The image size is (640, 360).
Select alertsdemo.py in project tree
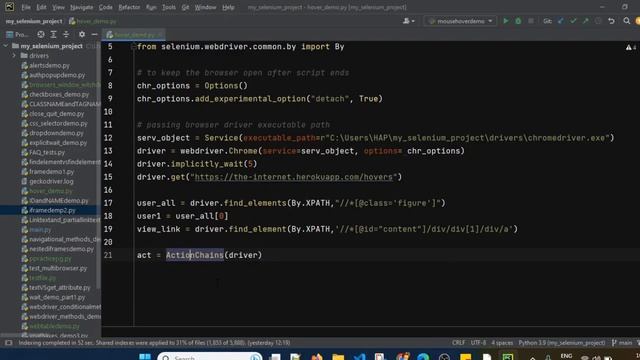49,65
